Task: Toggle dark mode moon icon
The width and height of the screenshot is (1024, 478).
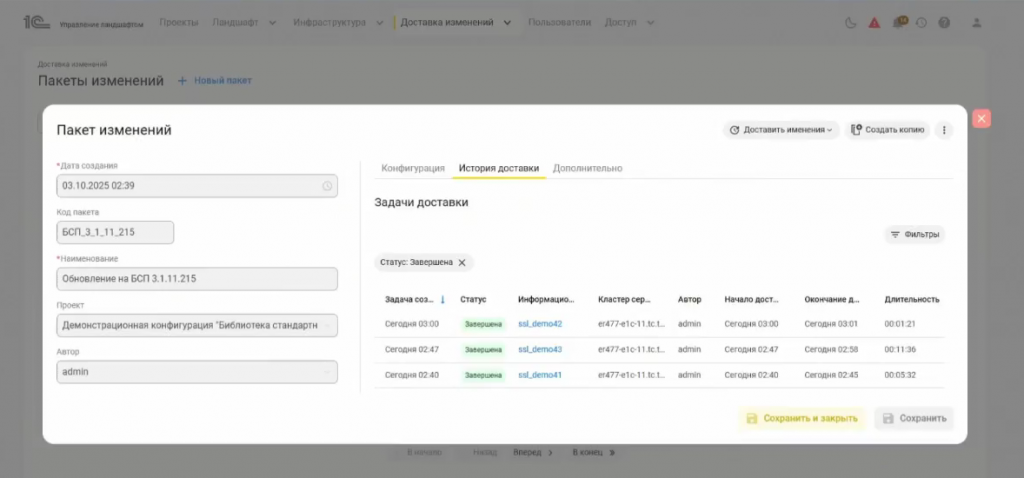Action: [x=850, y=23]
